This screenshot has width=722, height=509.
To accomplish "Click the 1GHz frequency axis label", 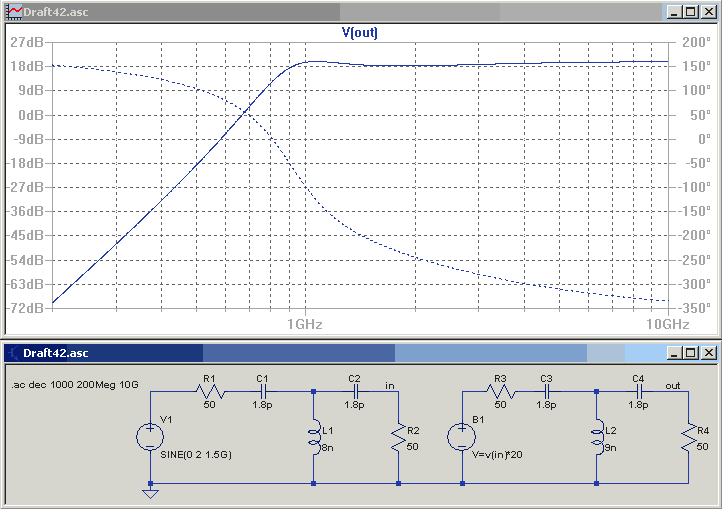I will (304, 324).
